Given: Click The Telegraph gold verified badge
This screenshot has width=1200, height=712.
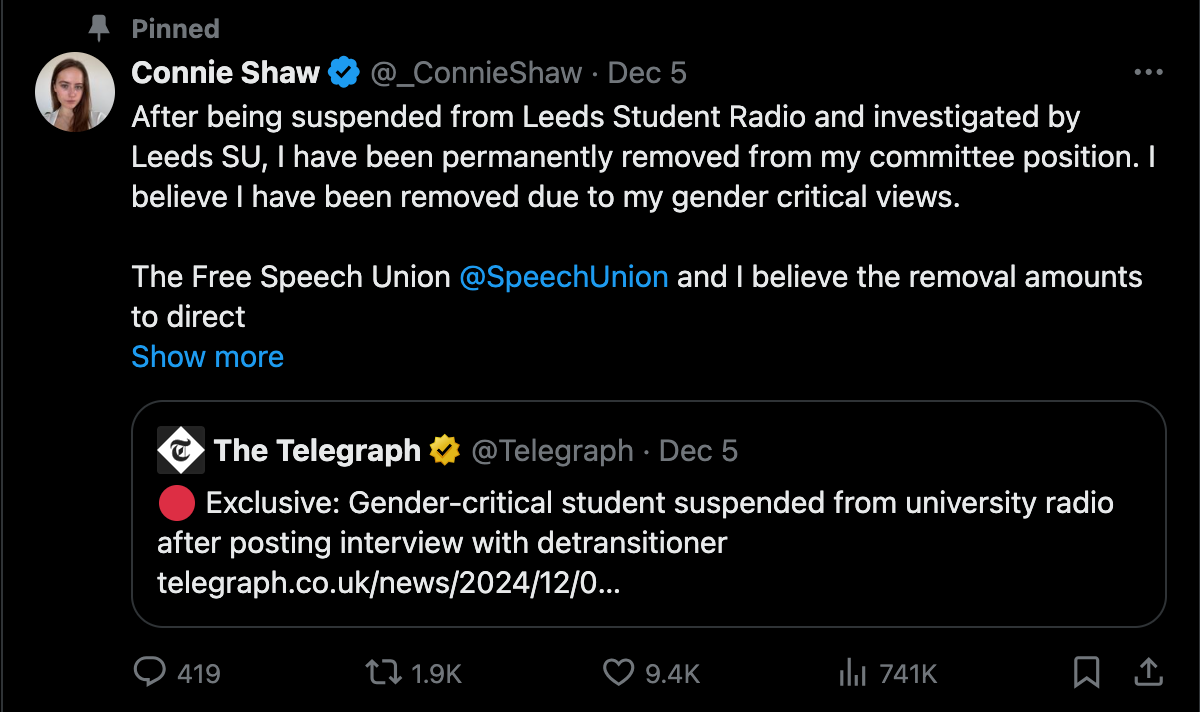Looking at the screenshot, I should [445, 451].
